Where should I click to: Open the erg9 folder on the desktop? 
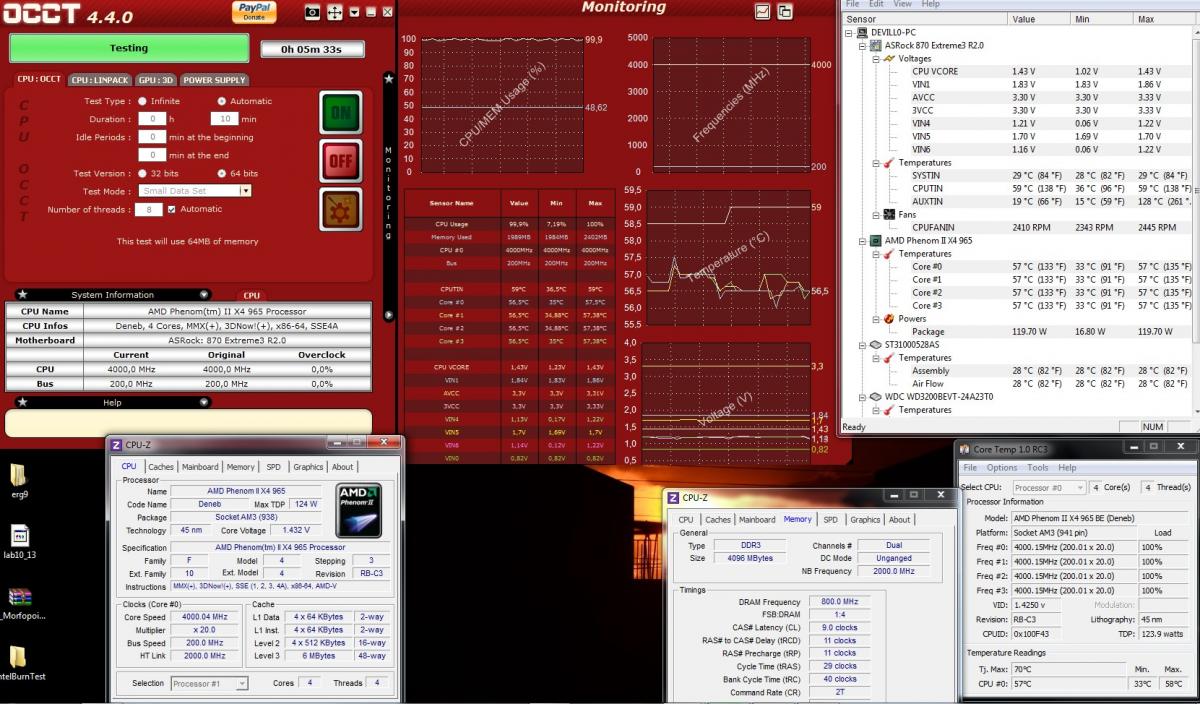click(18, 475)
